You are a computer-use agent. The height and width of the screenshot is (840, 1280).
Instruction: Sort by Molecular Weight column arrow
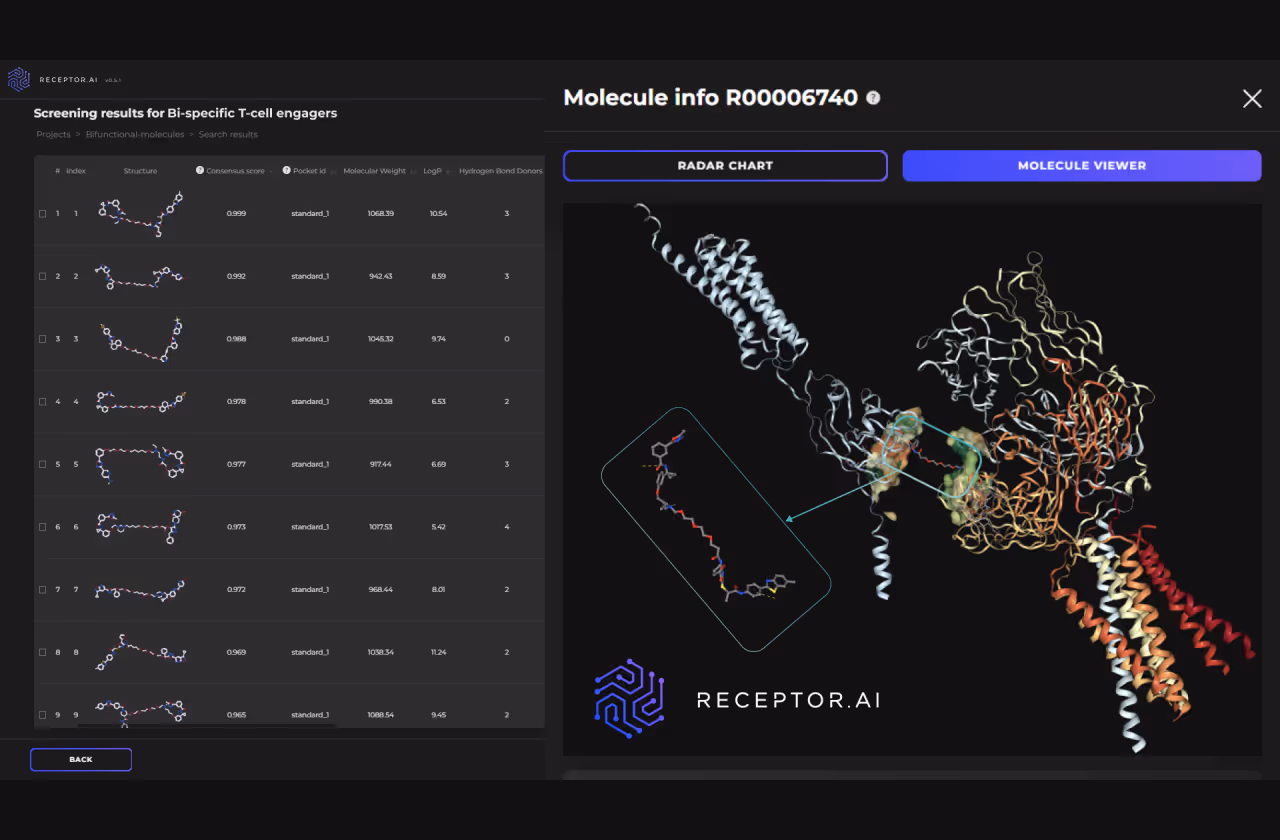tap(413, 172)
